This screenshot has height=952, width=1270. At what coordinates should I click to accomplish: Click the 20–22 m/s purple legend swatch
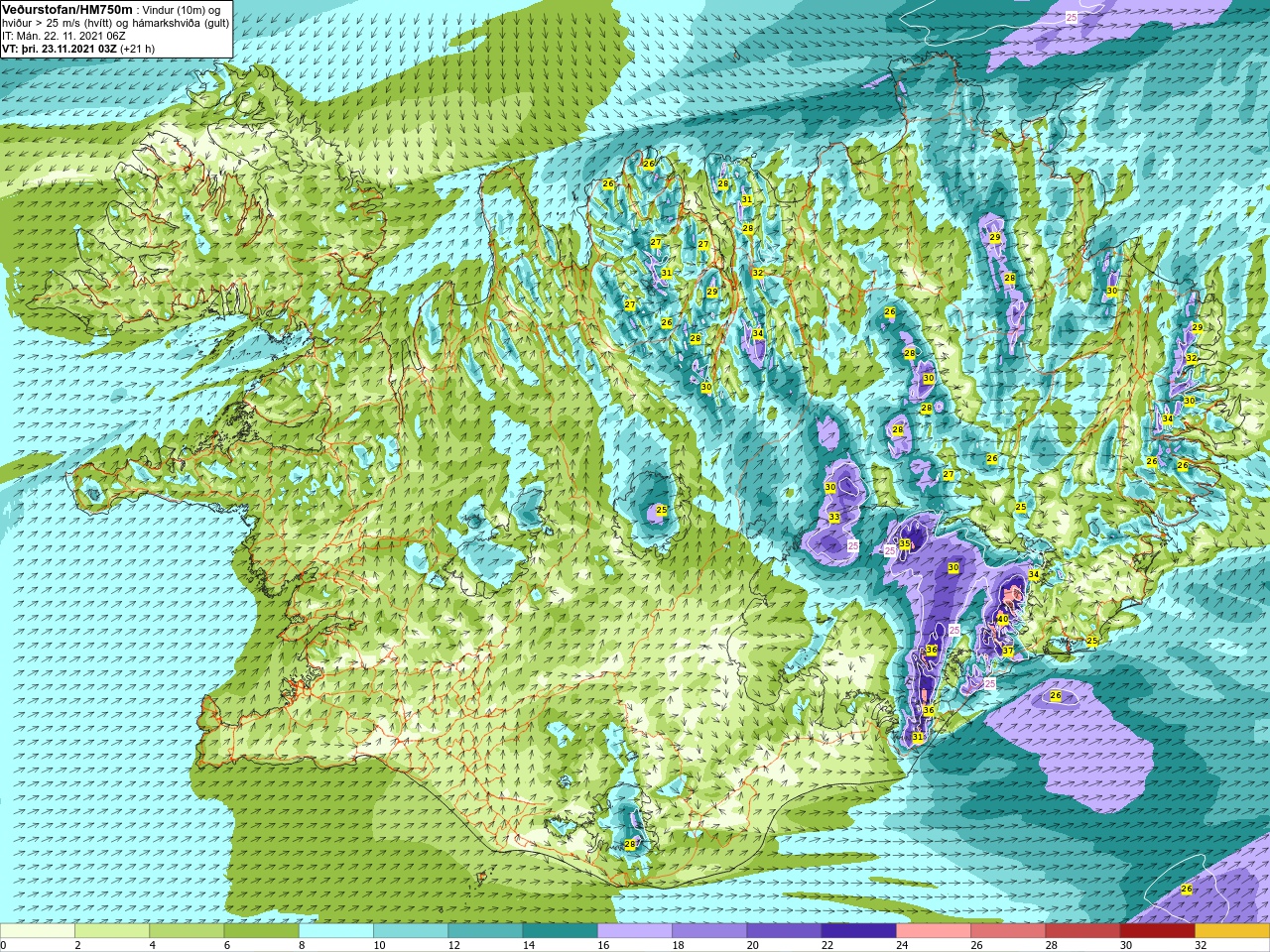click(x=784, y=932)
